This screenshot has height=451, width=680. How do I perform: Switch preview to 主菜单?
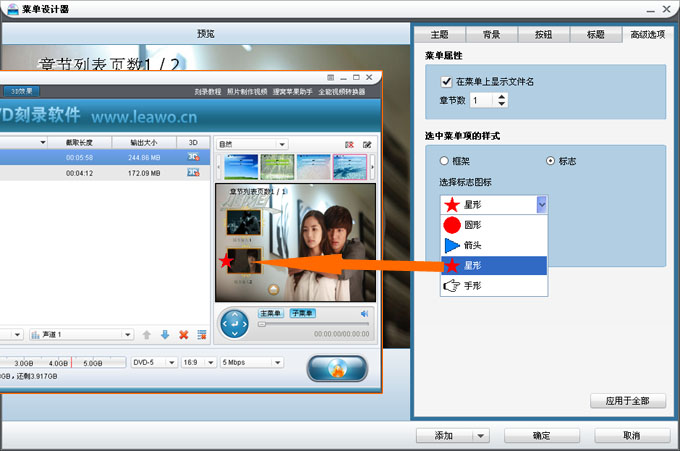coord(270,313)
